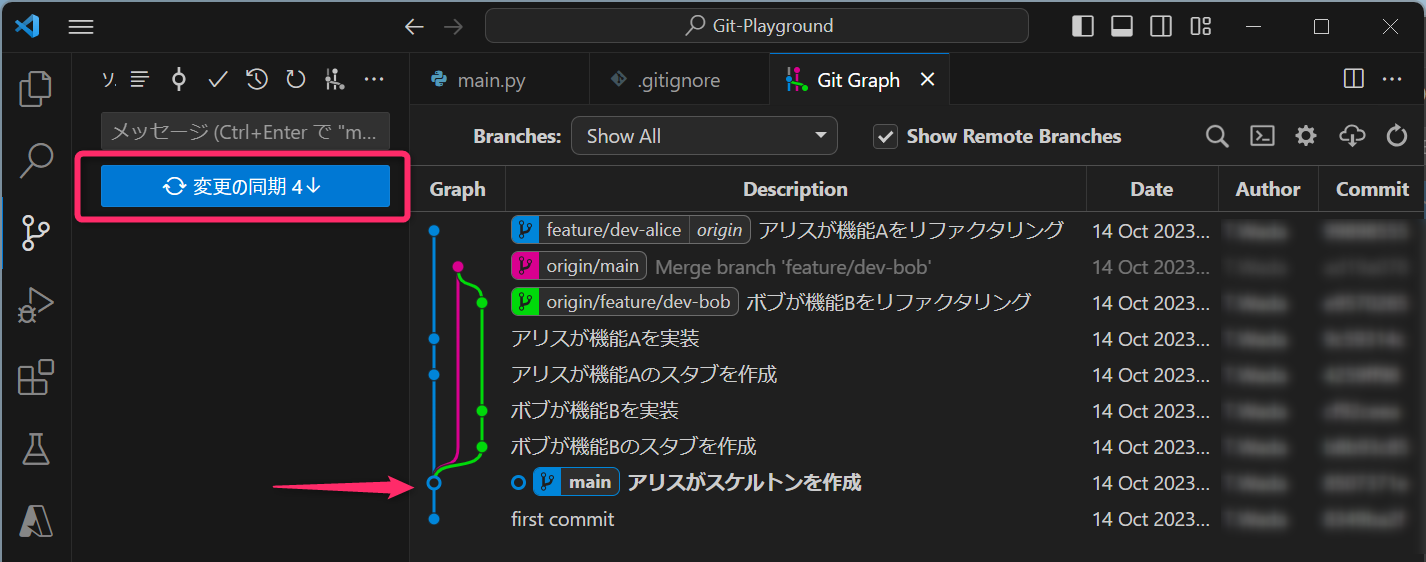Image resolution: width=1426 pixels, height=562 pixels.
Task: Open the Explorer view in activity bar
Action: (35, 89)
